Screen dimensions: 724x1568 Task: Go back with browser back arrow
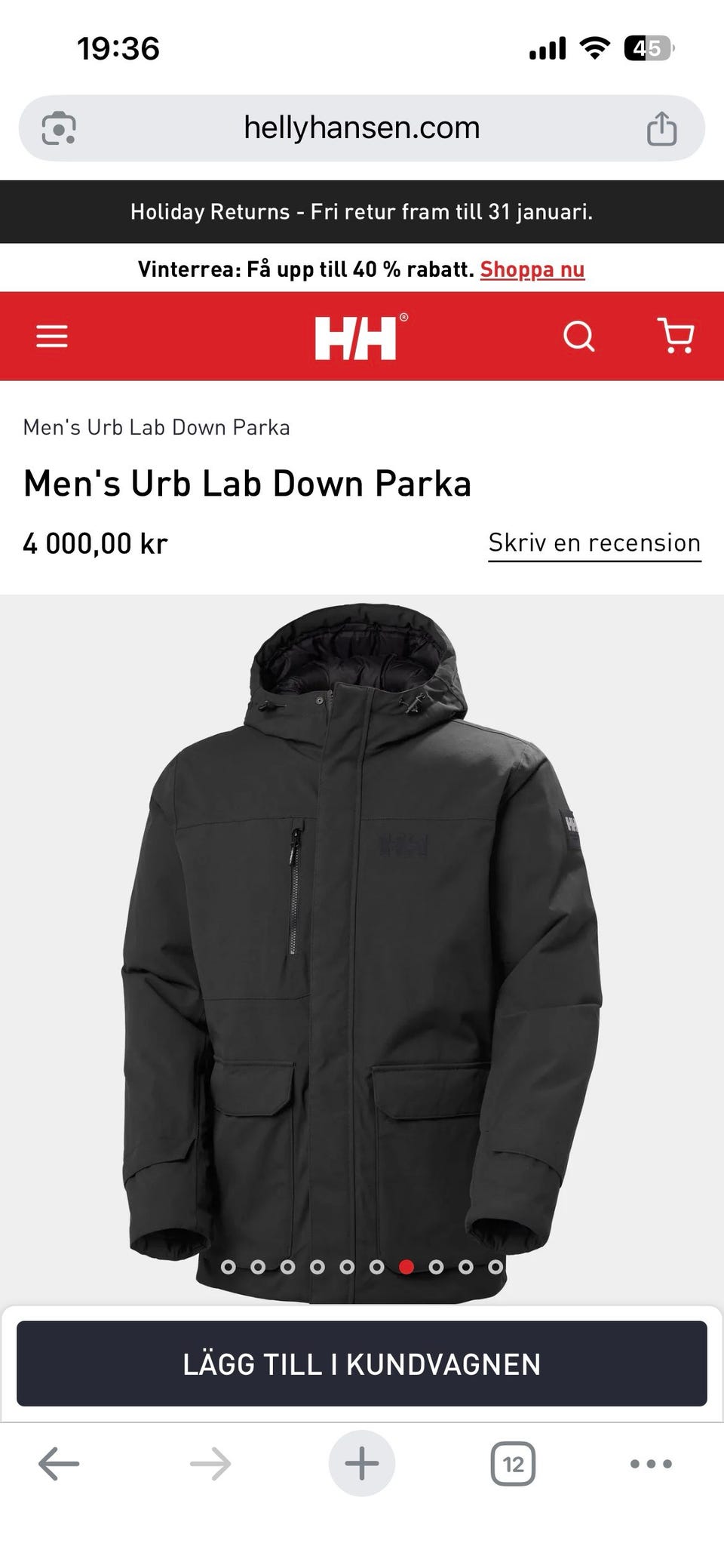59,1464
